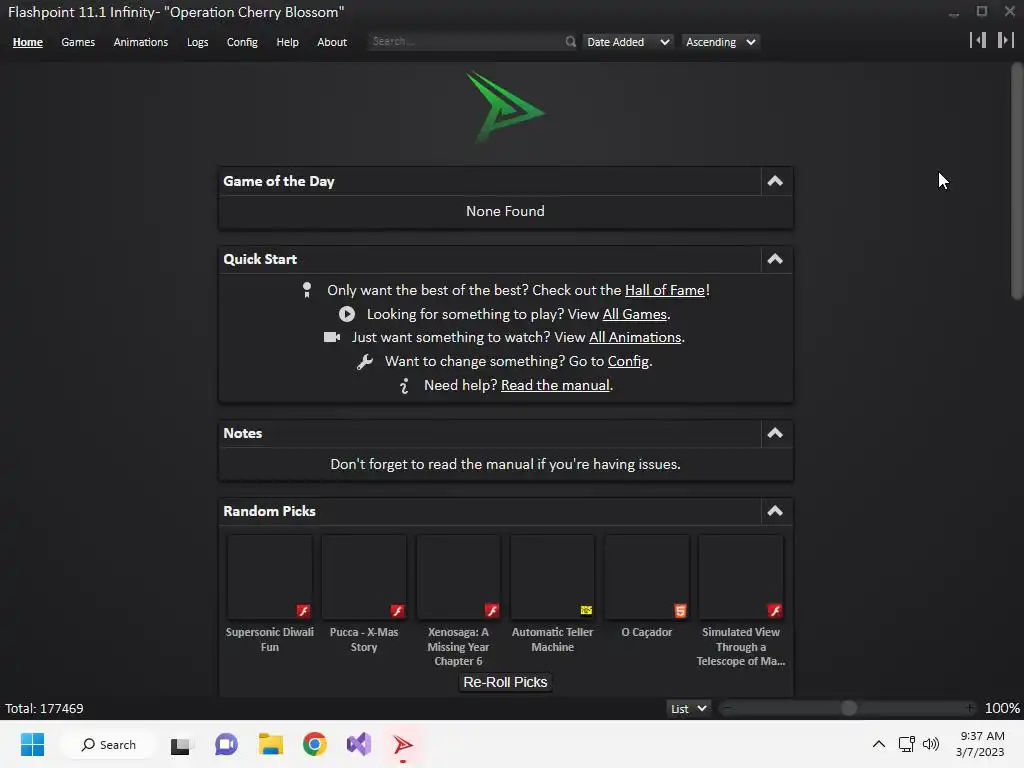Open Google Chrome from taskbar

click(315, 744)
